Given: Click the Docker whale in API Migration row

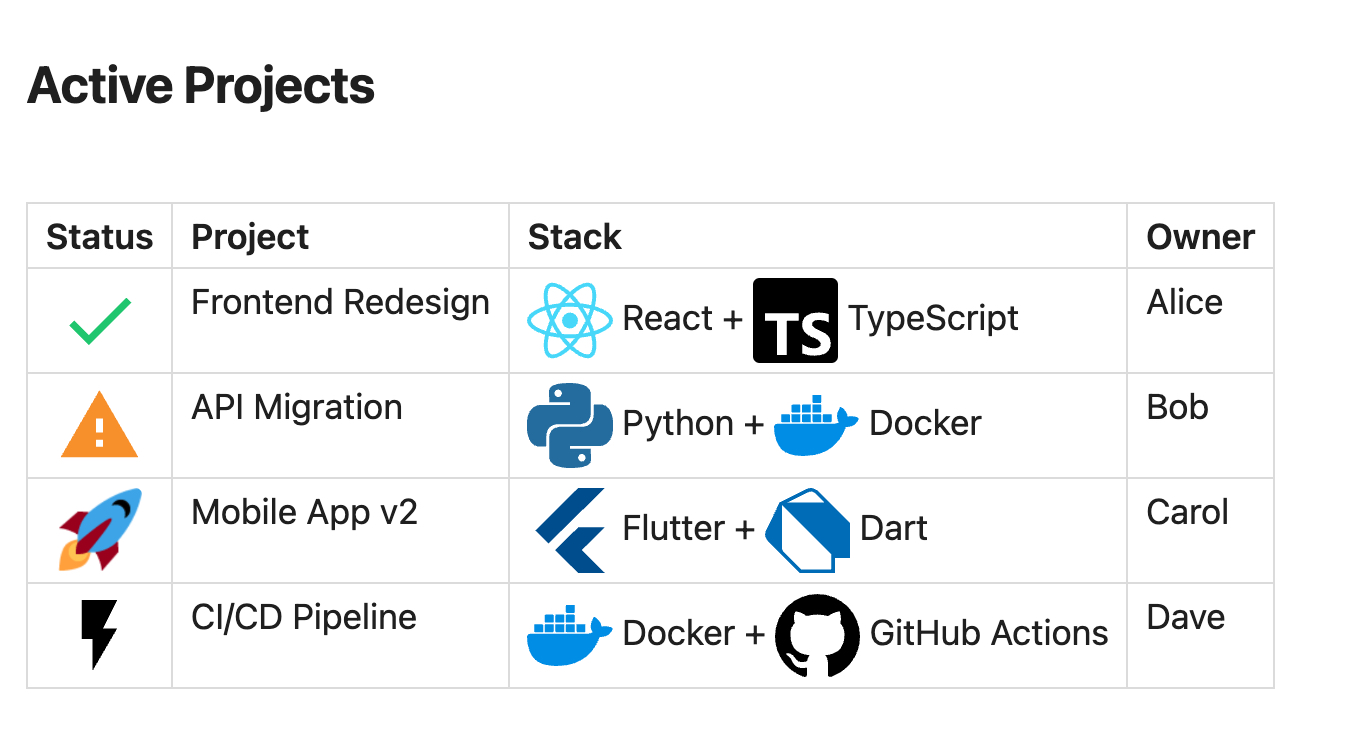Looking at the screenshot, I should 816,425.
